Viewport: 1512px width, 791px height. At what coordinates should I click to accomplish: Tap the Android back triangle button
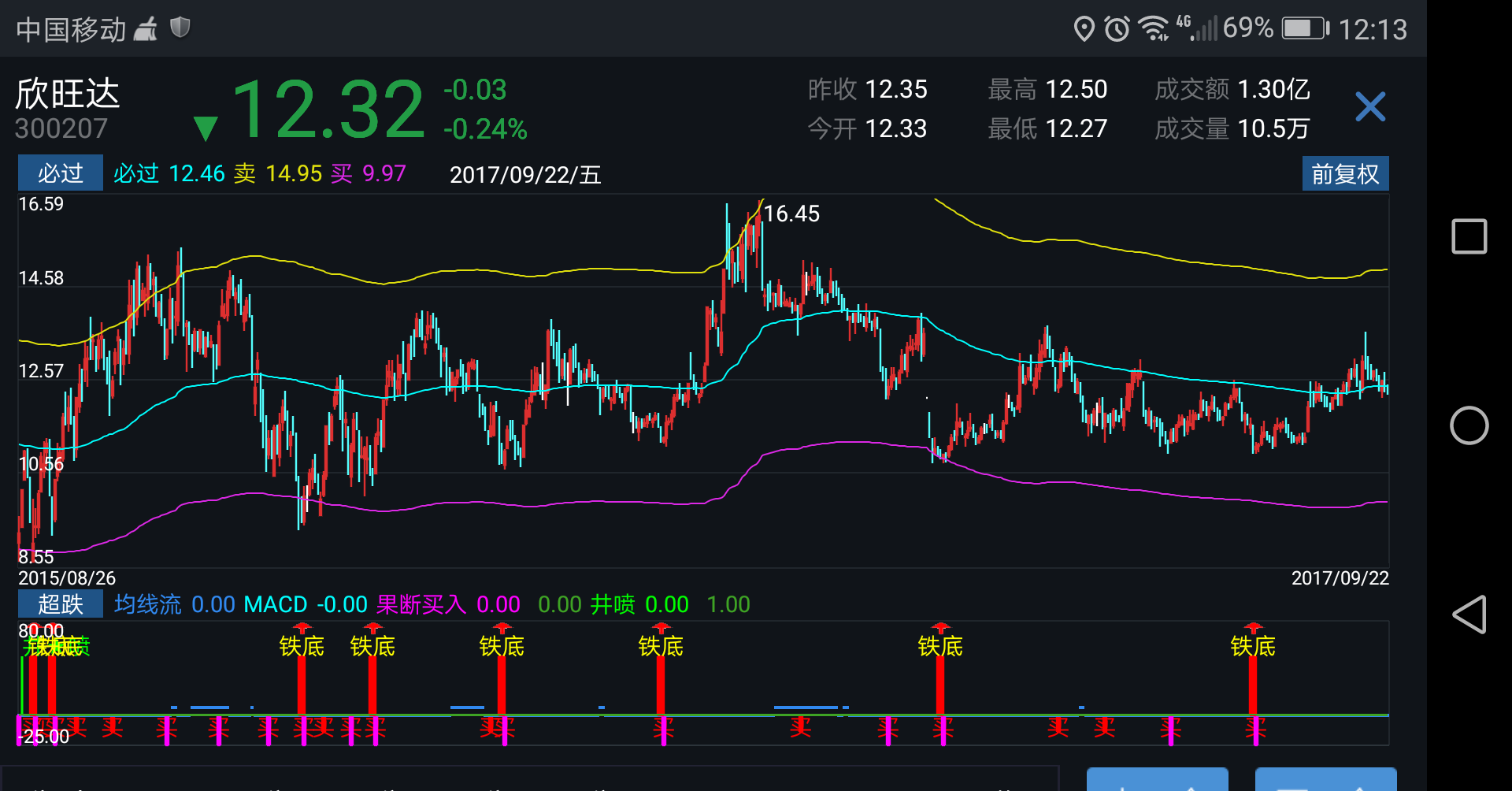[x=1469, y=615]
